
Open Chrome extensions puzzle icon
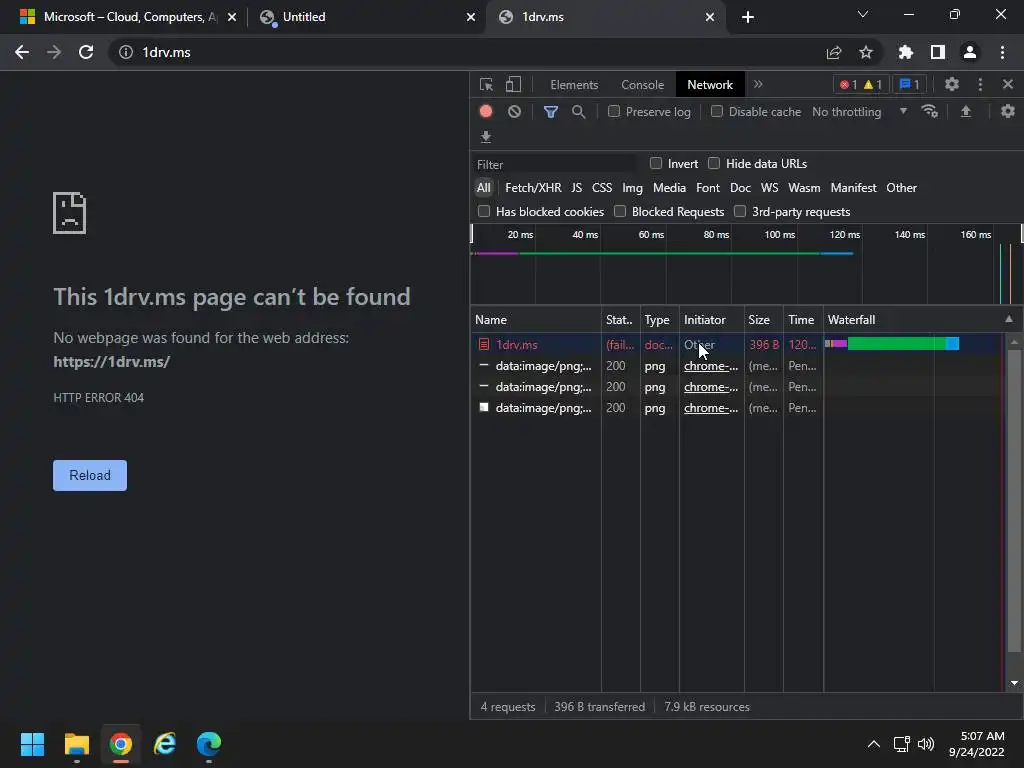906,52
